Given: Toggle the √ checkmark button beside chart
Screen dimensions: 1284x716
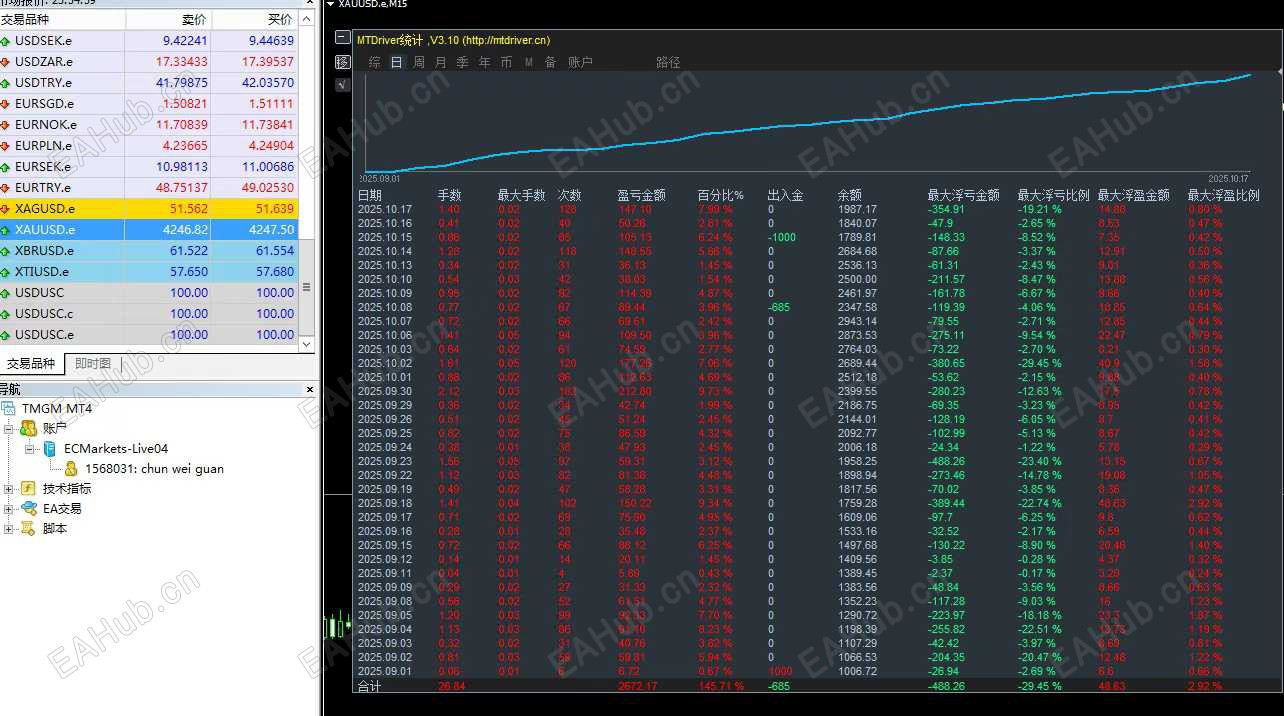Looking at the screenshot, I should [343, 85].
